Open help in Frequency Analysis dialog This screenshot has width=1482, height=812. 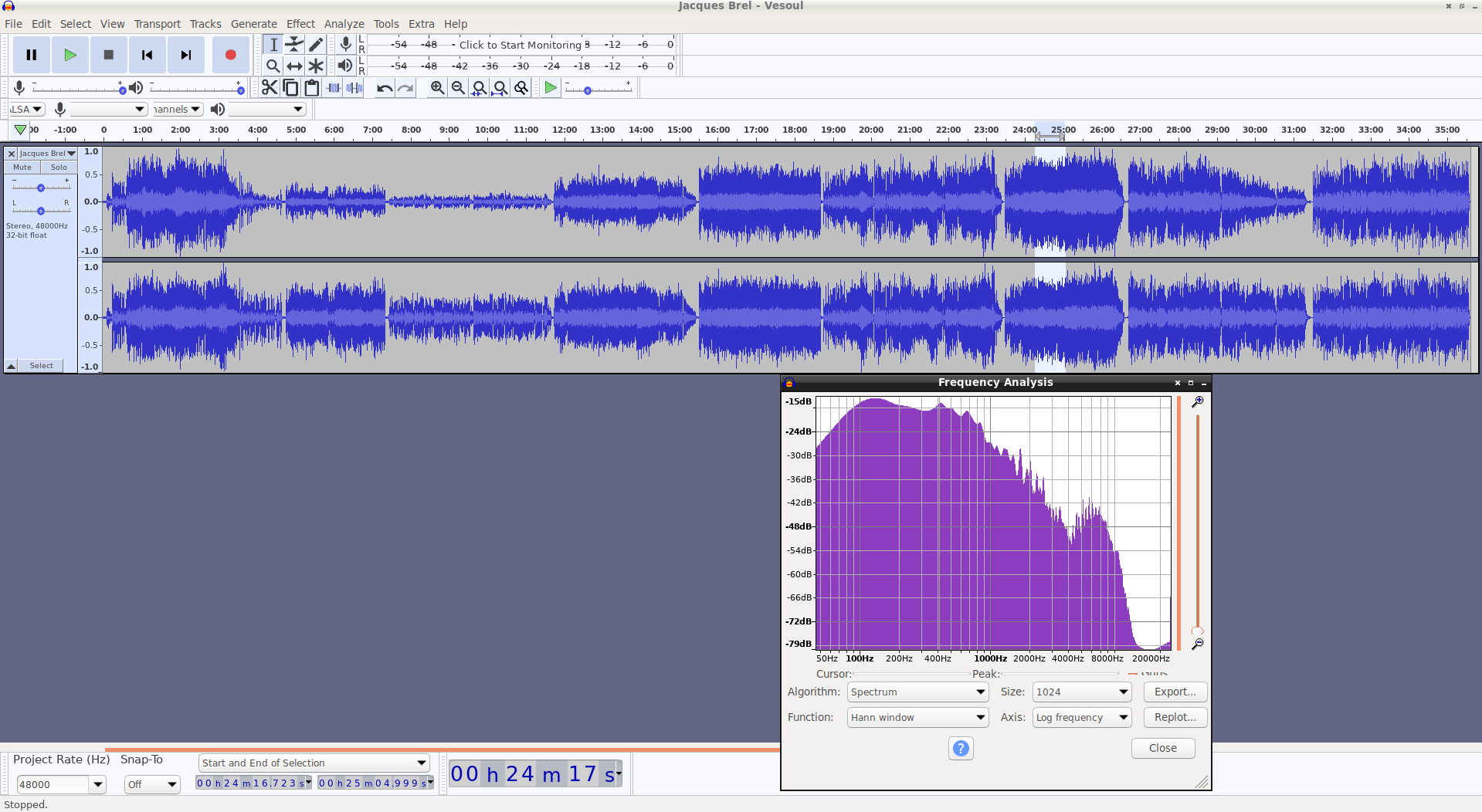(x=961, y=748)
